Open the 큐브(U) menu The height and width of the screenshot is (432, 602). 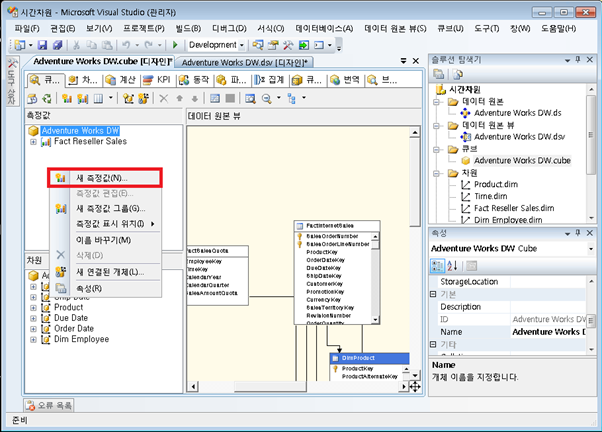coord(450,28)
